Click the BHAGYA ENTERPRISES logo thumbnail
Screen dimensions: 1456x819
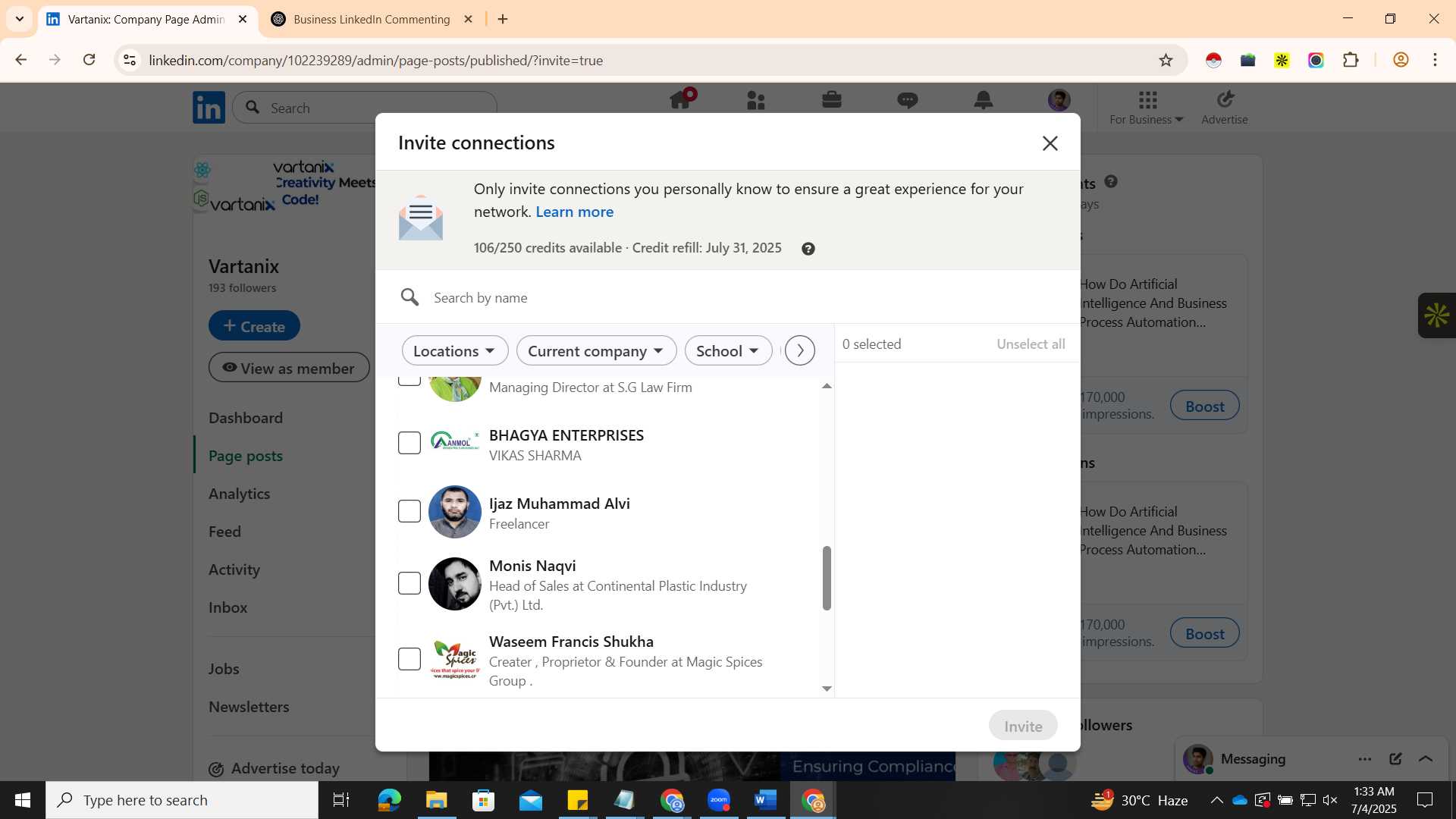tap(455, 441)
